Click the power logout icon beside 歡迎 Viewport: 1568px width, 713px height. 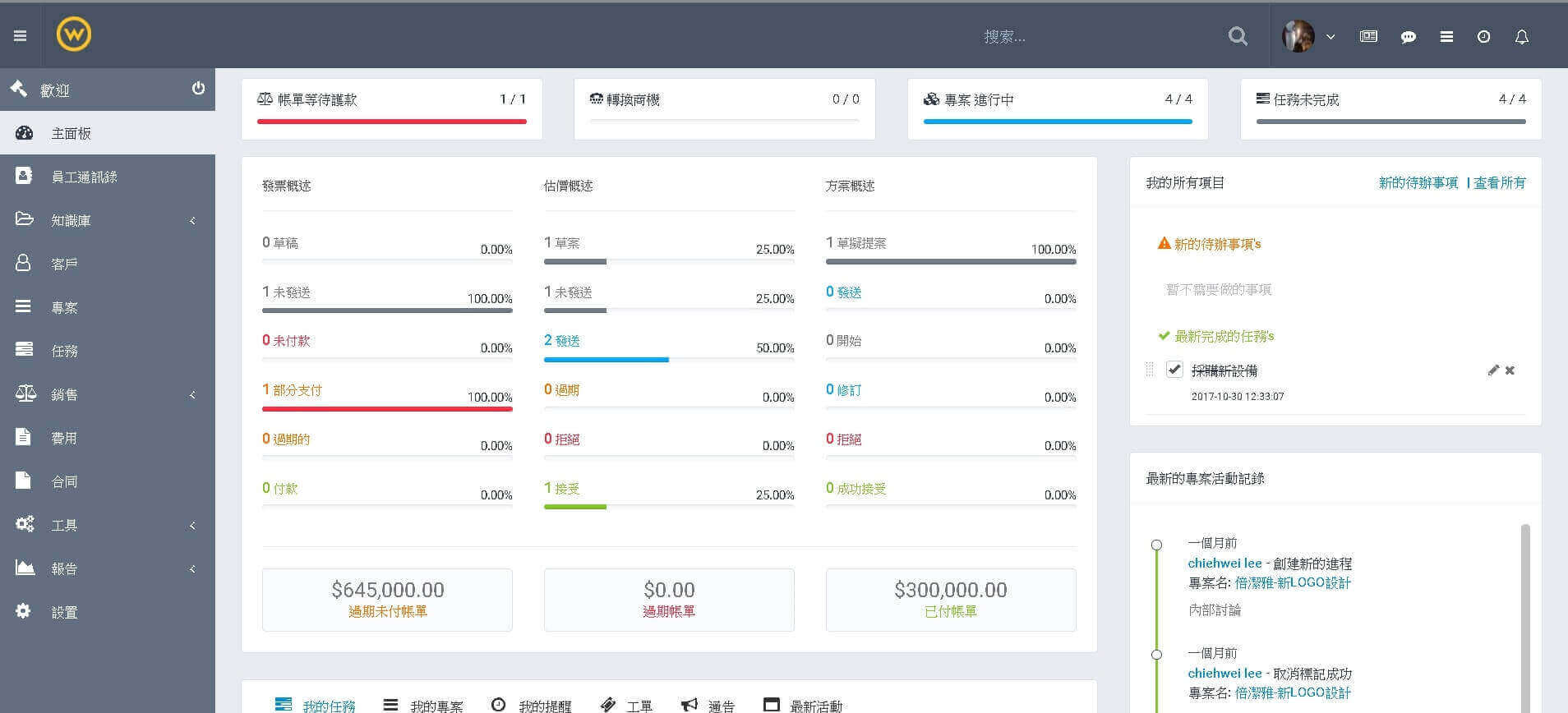pyautogui.click(x=198, y=89)
